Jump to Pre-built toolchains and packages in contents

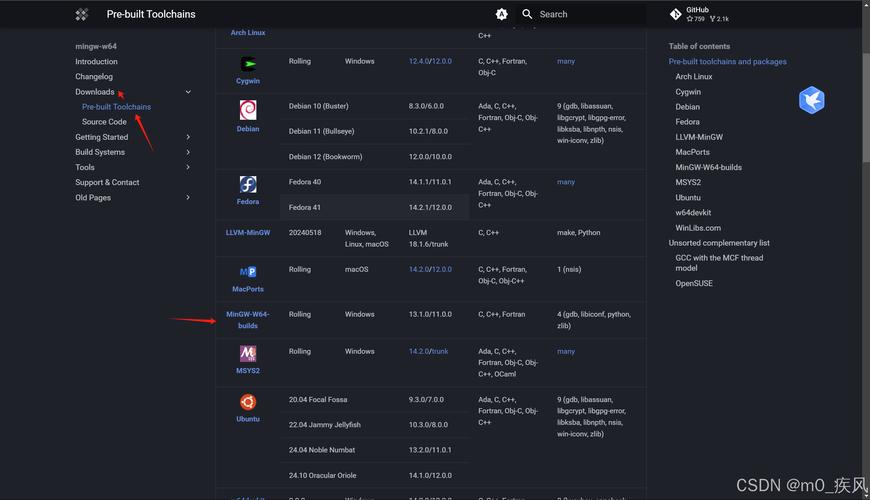point(727,62)
